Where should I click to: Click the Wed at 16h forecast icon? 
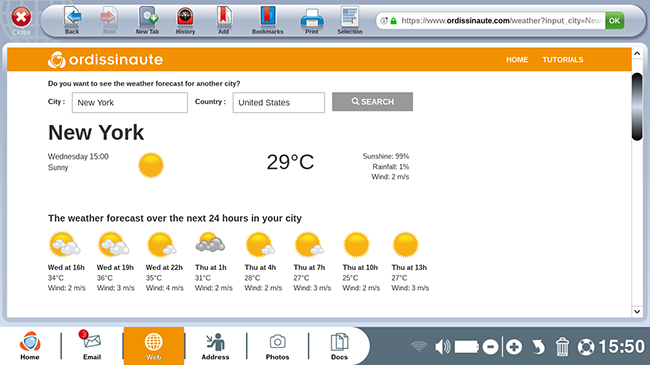[64, 244]
